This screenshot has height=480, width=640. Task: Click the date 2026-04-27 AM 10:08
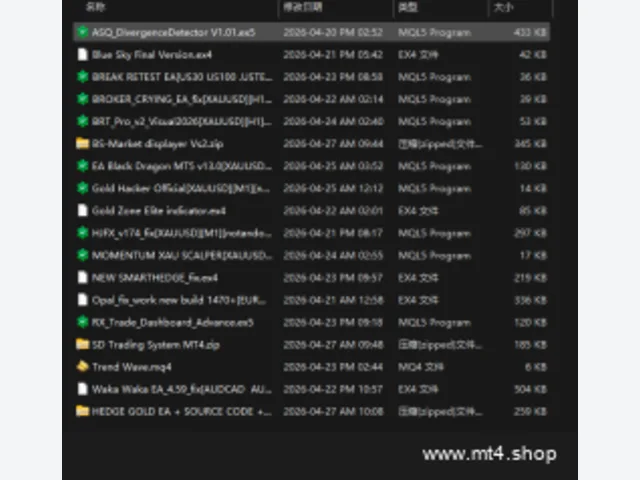333,411
